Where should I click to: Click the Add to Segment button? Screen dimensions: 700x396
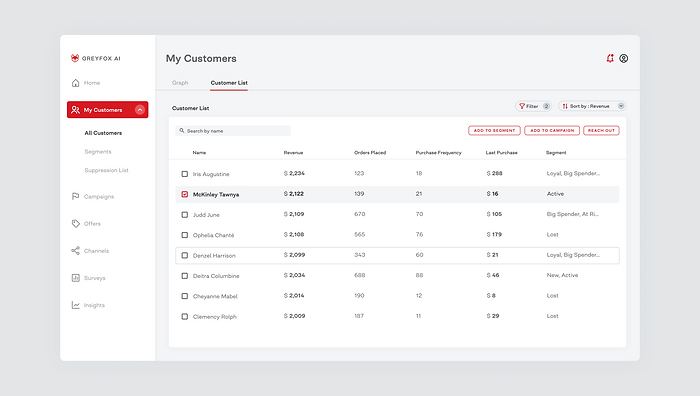(494, 130)
